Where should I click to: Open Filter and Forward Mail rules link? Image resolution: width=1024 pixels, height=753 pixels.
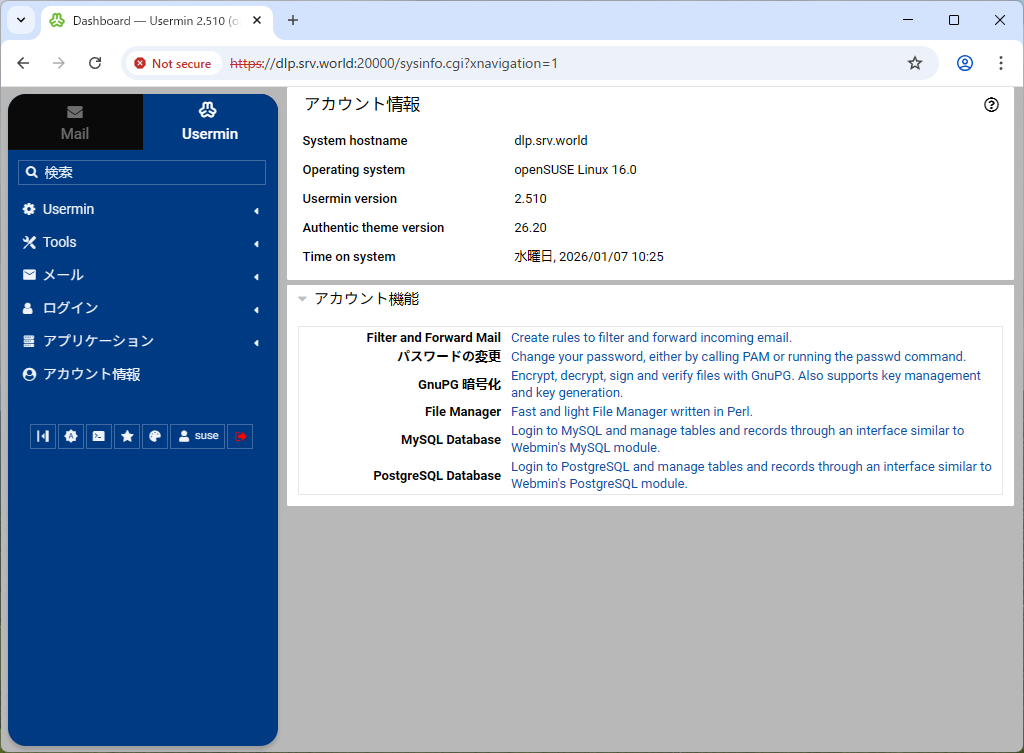tap(651, 338)
